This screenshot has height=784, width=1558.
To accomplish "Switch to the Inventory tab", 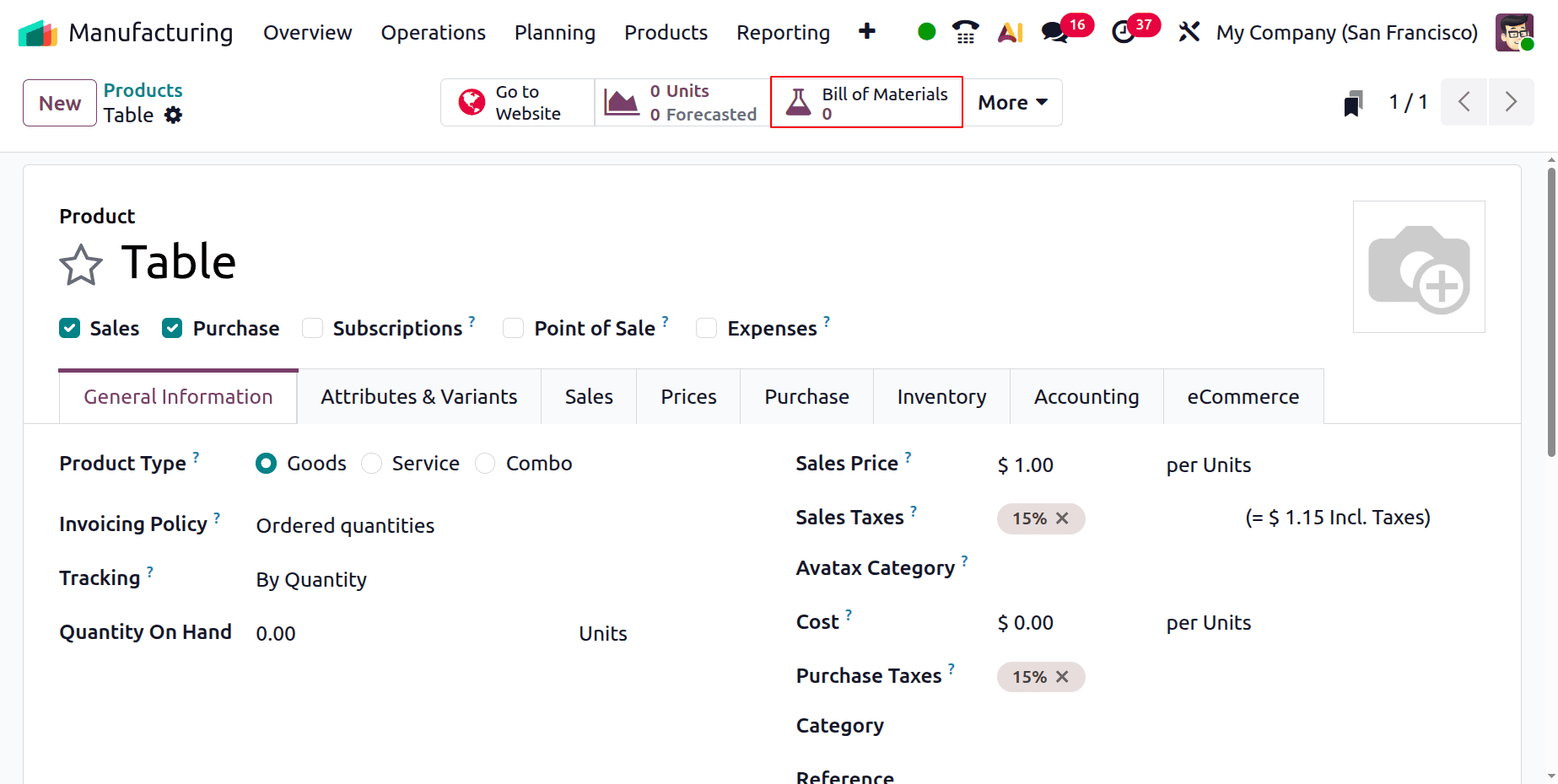I will tap(941, 396).
